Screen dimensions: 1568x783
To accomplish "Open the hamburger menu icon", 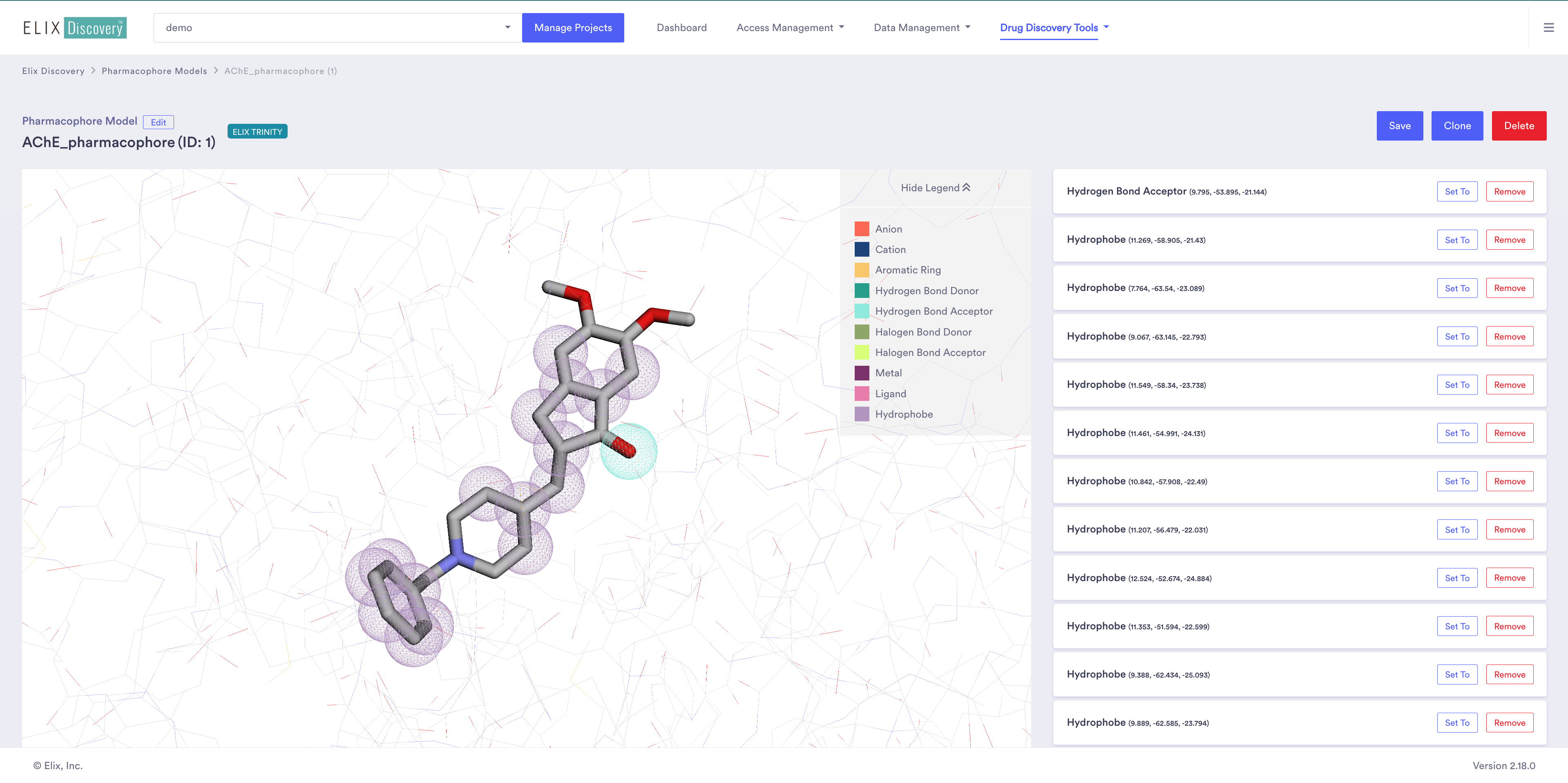I will [x=1548, y=27].
